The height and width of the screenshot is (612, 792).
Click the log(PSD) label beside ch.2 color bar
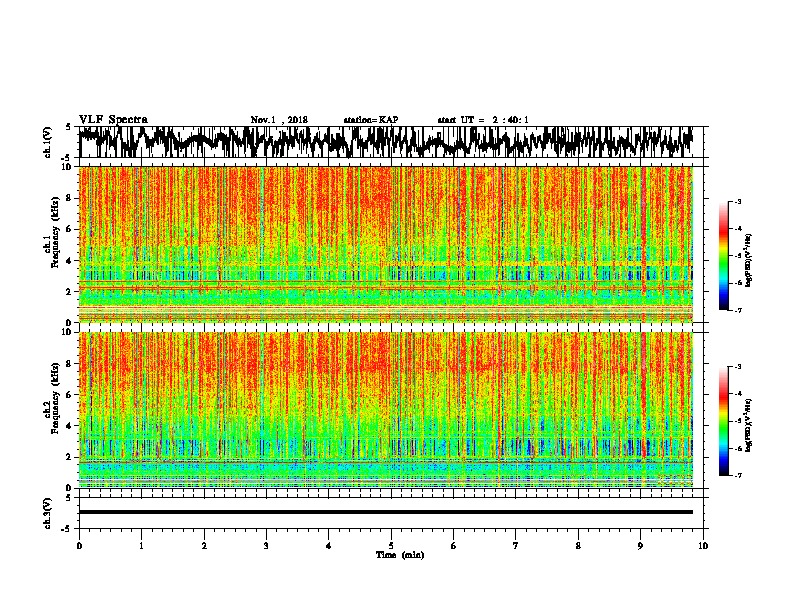click(x=749, y=425)
